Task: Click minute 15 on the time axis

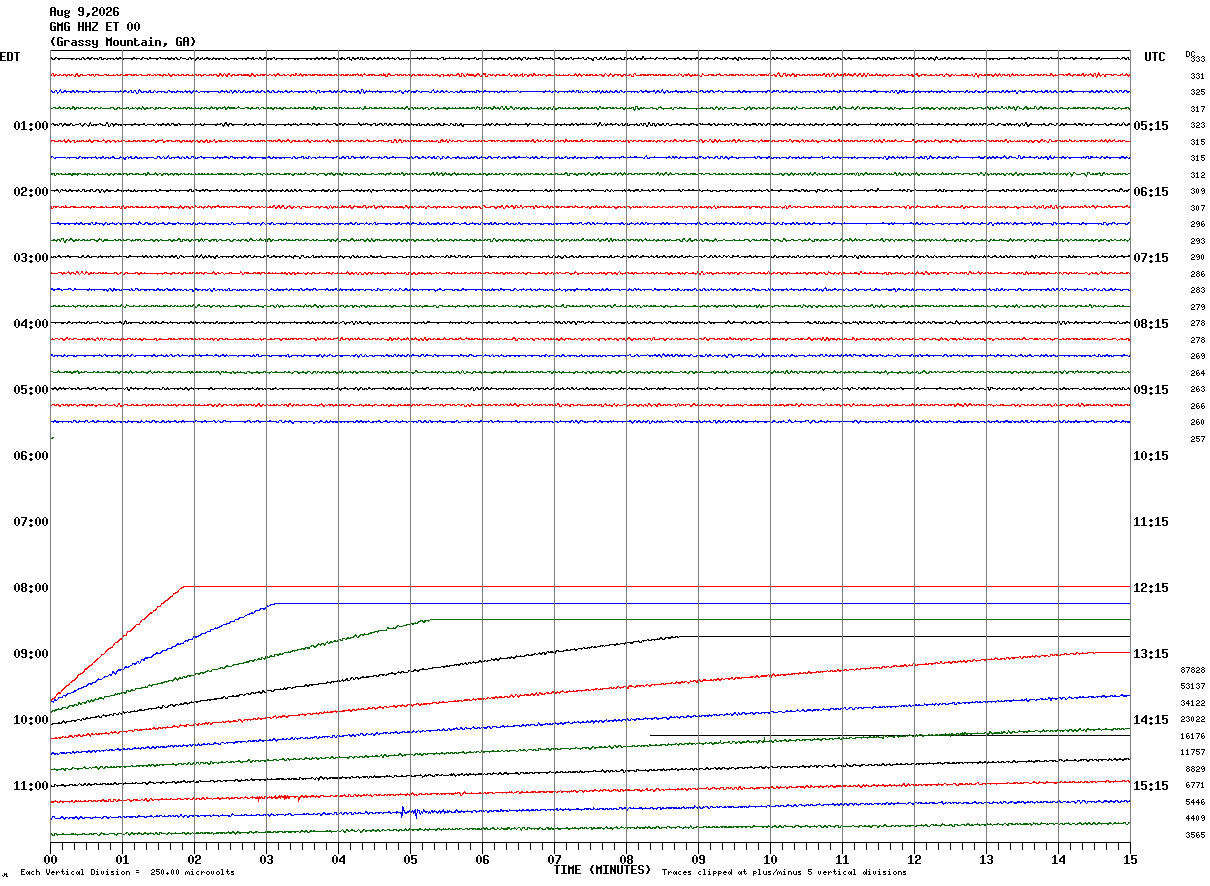Action: point(1130,859)
